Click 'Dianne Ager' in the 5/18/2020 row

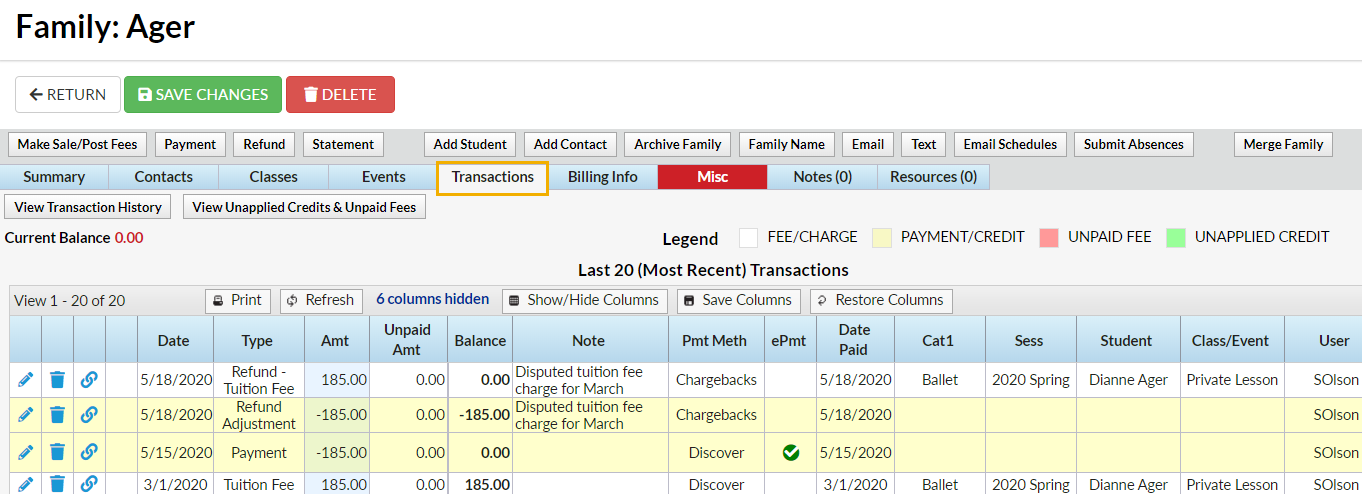1127,380
